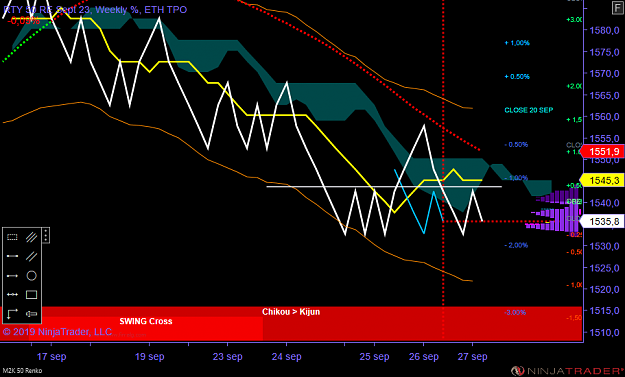This screenshot has width=625, height=377.
Task: Click the 17 sep date label
Action: pos(51,356)
